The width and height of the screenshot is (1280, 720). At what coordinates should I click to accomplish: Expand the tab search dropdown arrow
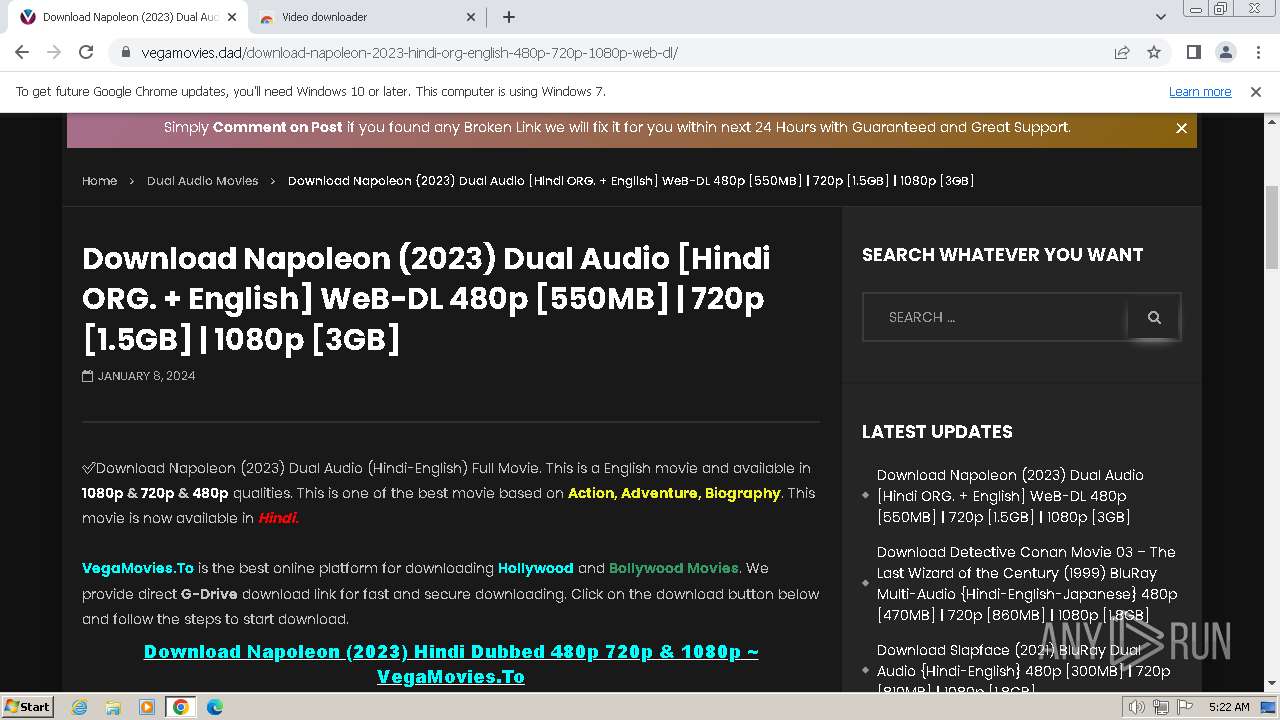pyautogui.click(x=1160, y=17)
